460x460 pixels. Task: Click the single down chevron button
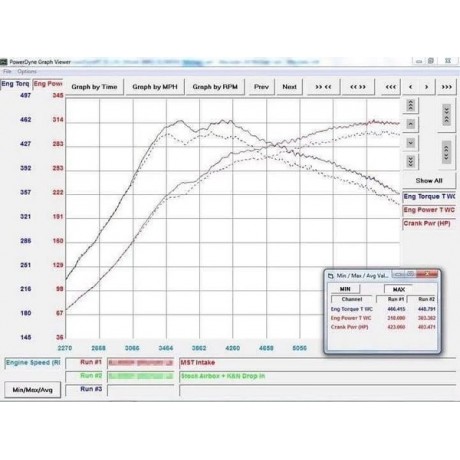[x=411, y=143]
